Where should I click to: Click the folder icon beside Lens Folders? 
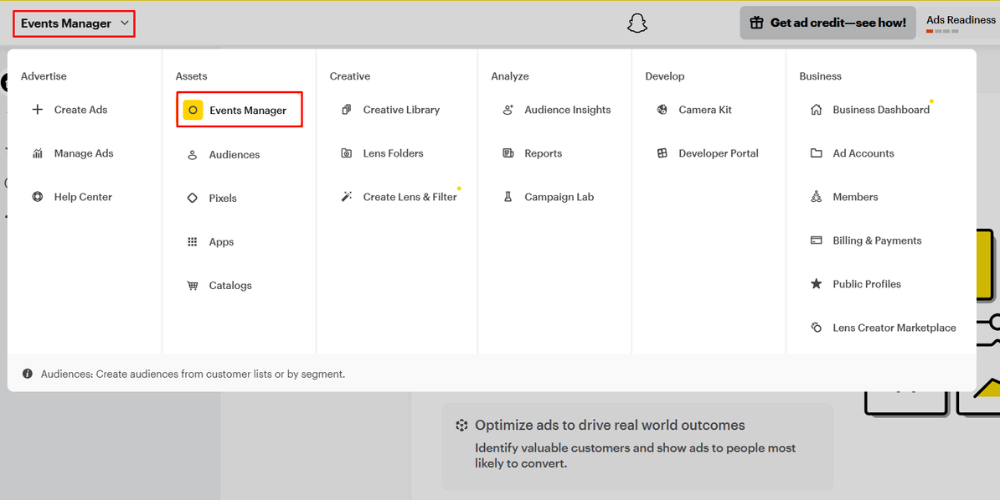(x=346, y=153)
